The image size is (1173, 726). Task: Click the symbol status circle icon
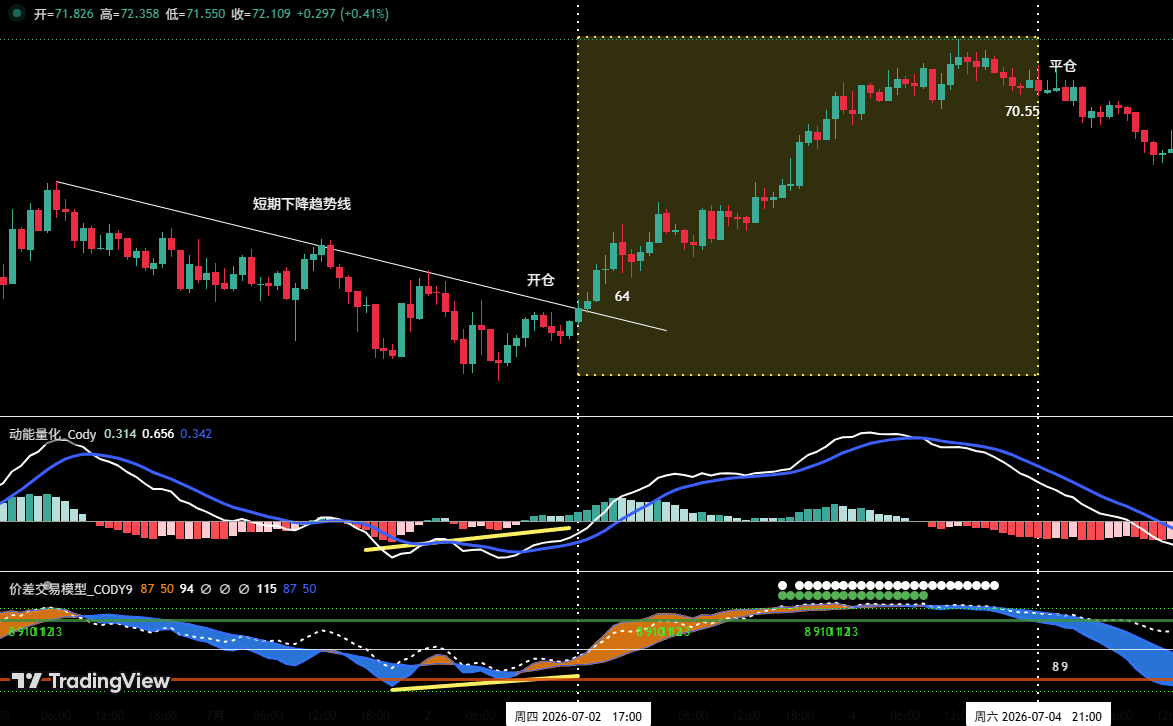click(16, 13)
